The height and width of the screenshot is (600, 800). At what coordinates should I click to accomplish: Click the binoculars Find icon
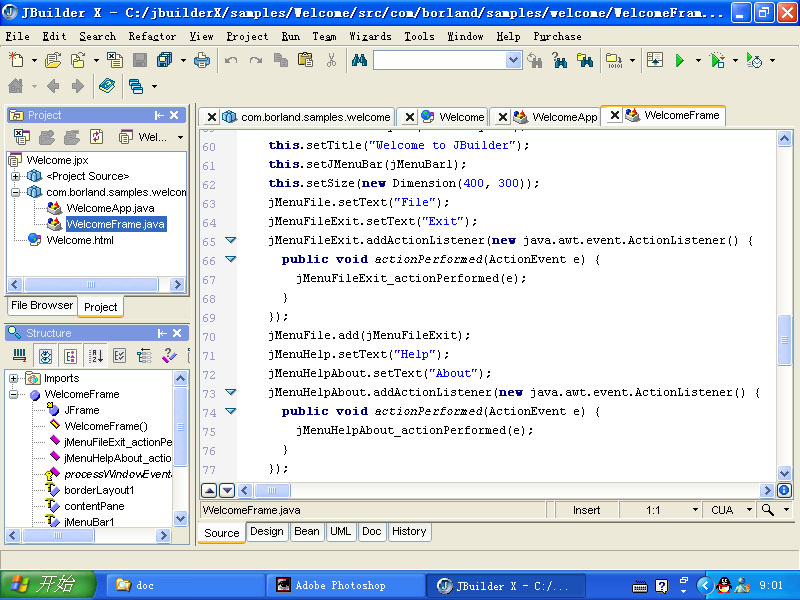359,61
